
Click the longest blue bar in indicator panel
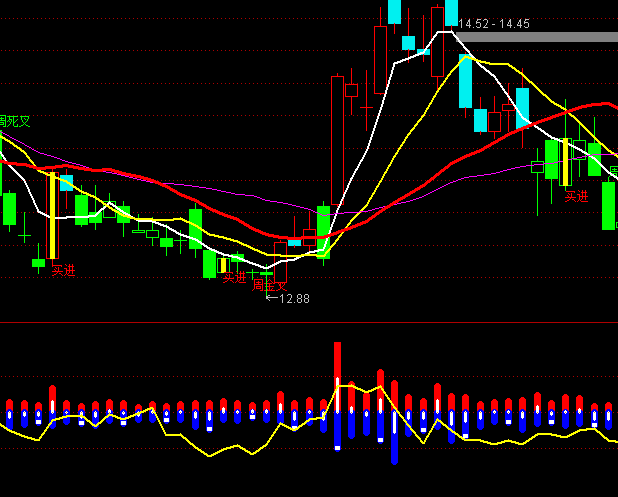(394, 438)
